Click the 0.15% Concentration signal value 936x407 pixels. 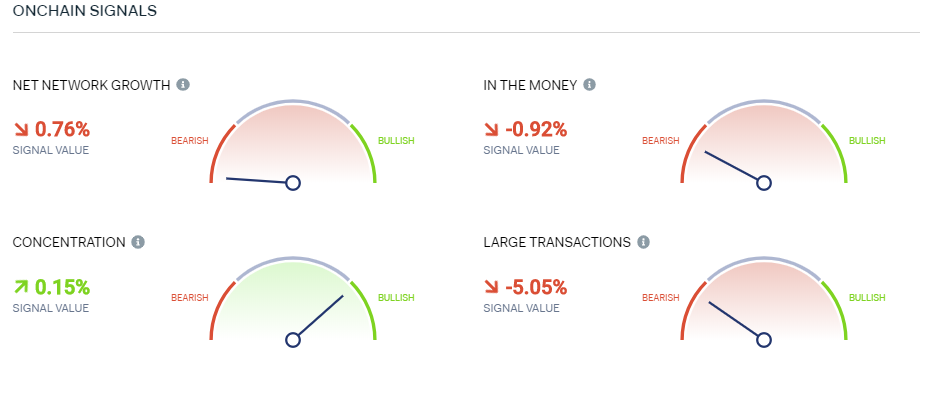62,287
